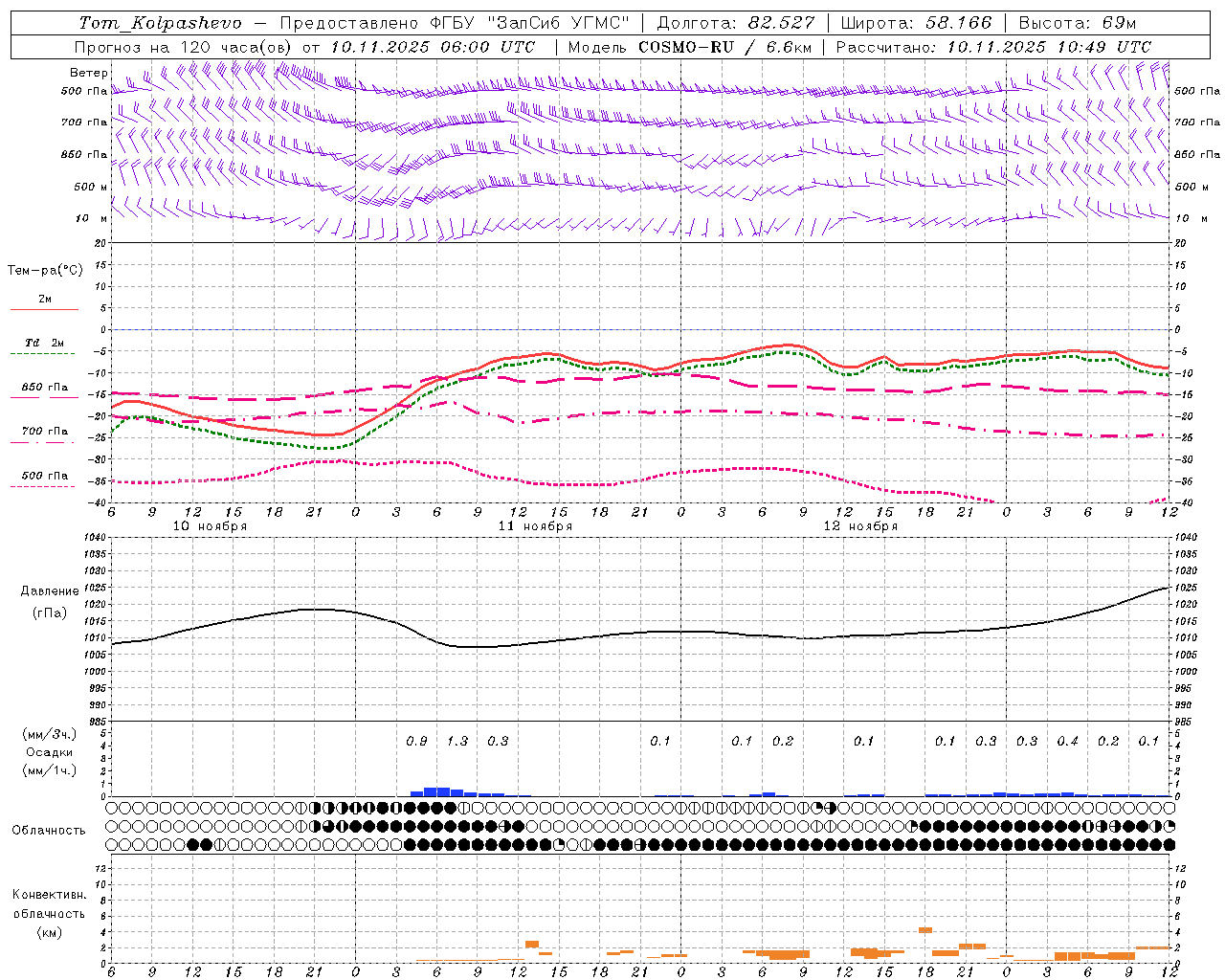1225x980 pixels.
Task: Select the 0.4 precipitation amount value
Action: point(1067,742)
